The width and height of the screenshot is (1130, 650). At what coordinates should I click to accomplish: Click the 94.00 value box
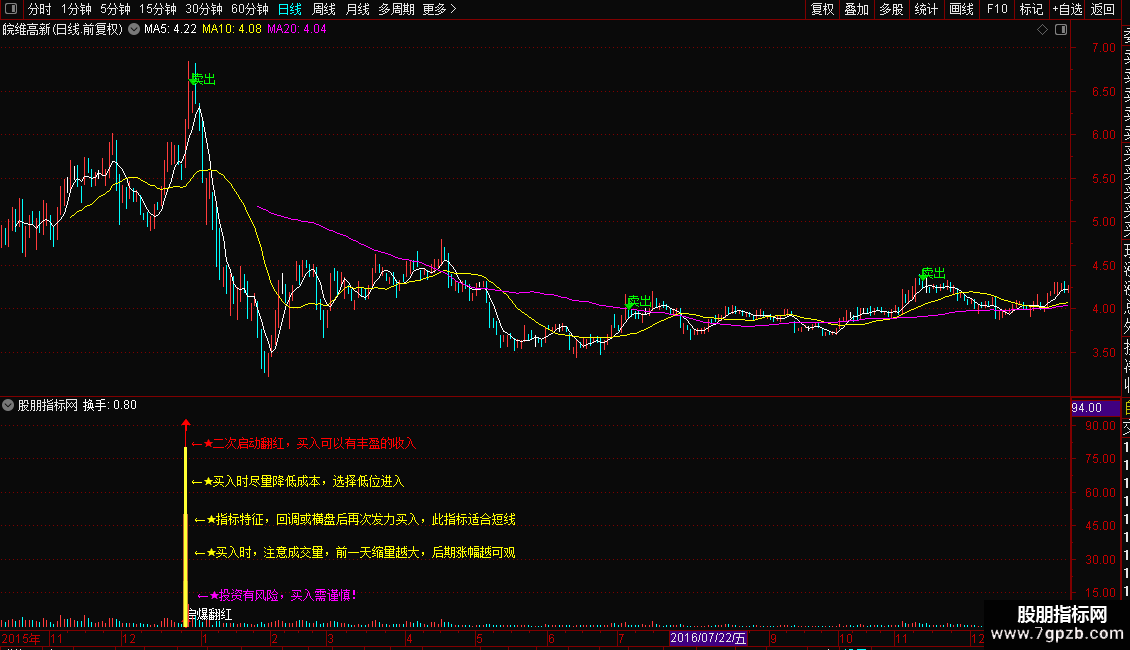coord(1095,408)
